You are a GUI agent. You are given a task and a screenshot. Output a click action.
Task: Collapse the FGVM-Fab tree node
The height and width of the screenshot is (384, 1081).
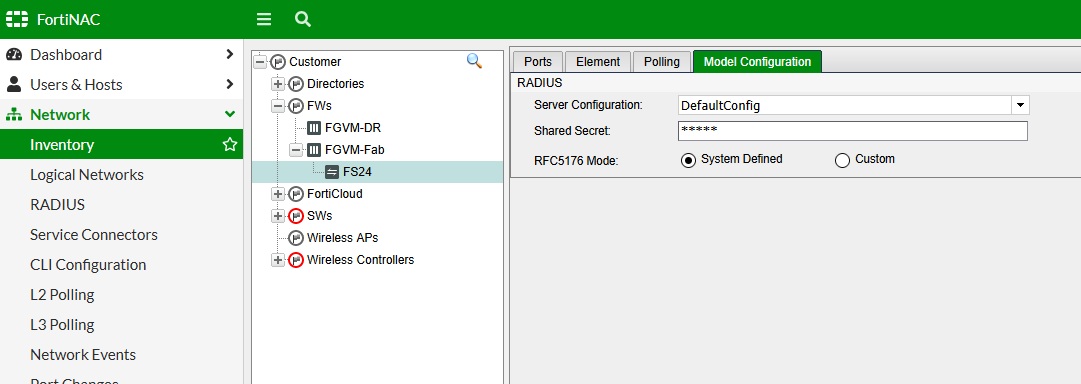tap(296, 150)
